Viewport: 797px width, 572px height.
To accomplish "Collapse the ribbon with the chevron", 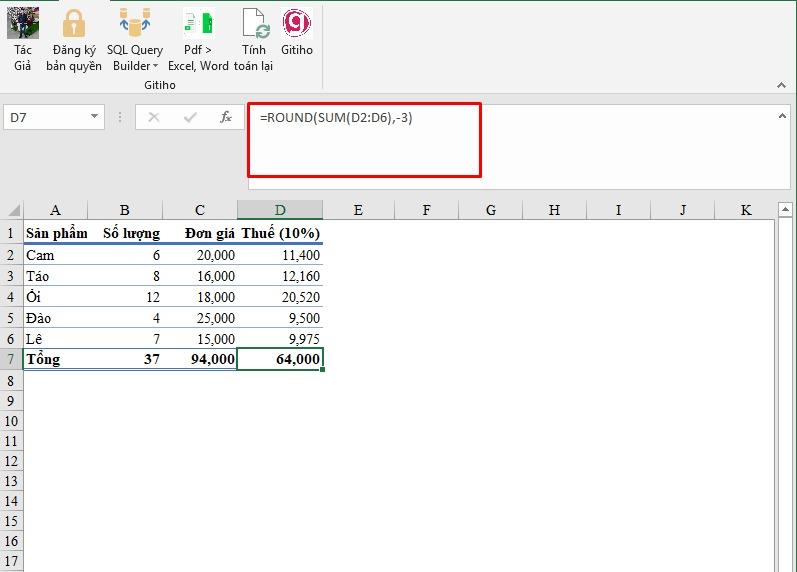I will point(781,85).
